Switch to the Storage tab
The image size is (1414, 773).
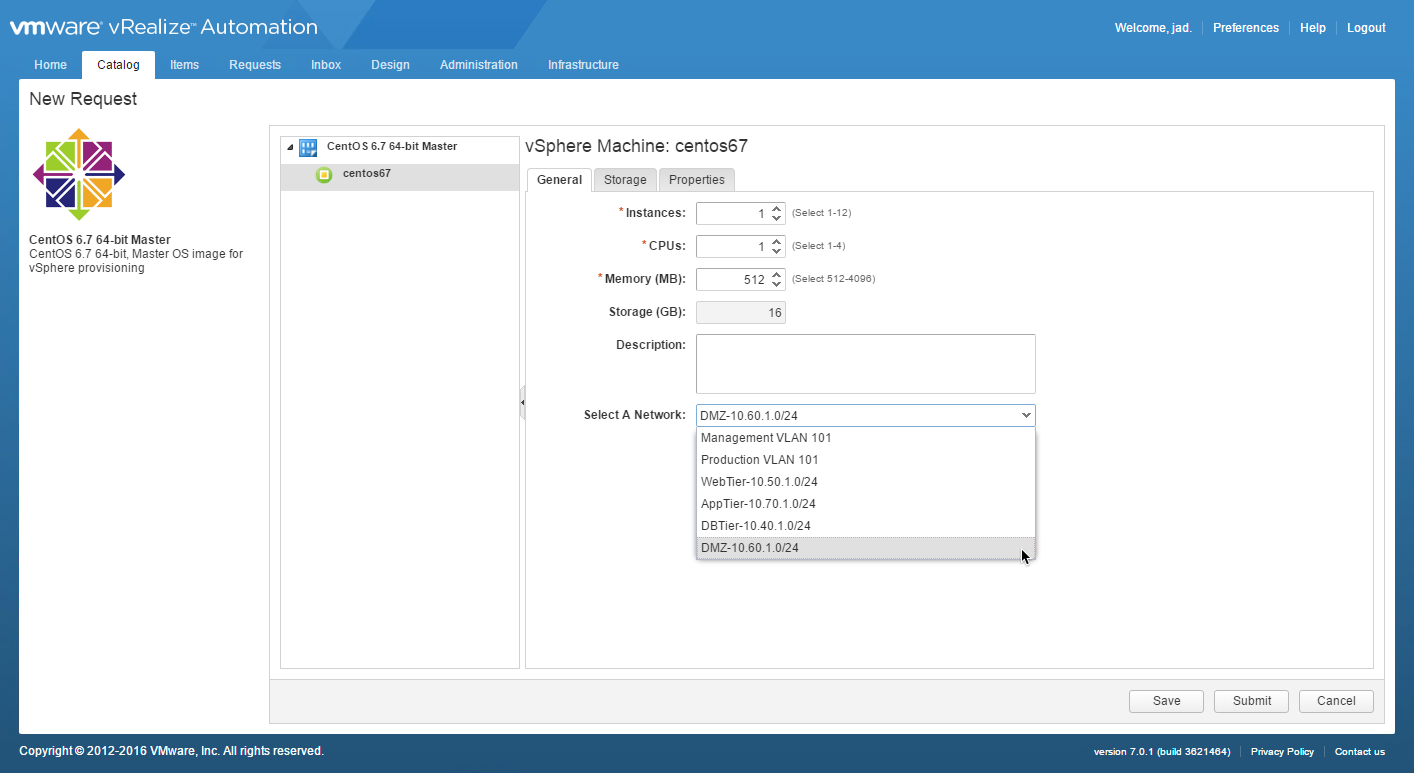(x=625, y=180)
